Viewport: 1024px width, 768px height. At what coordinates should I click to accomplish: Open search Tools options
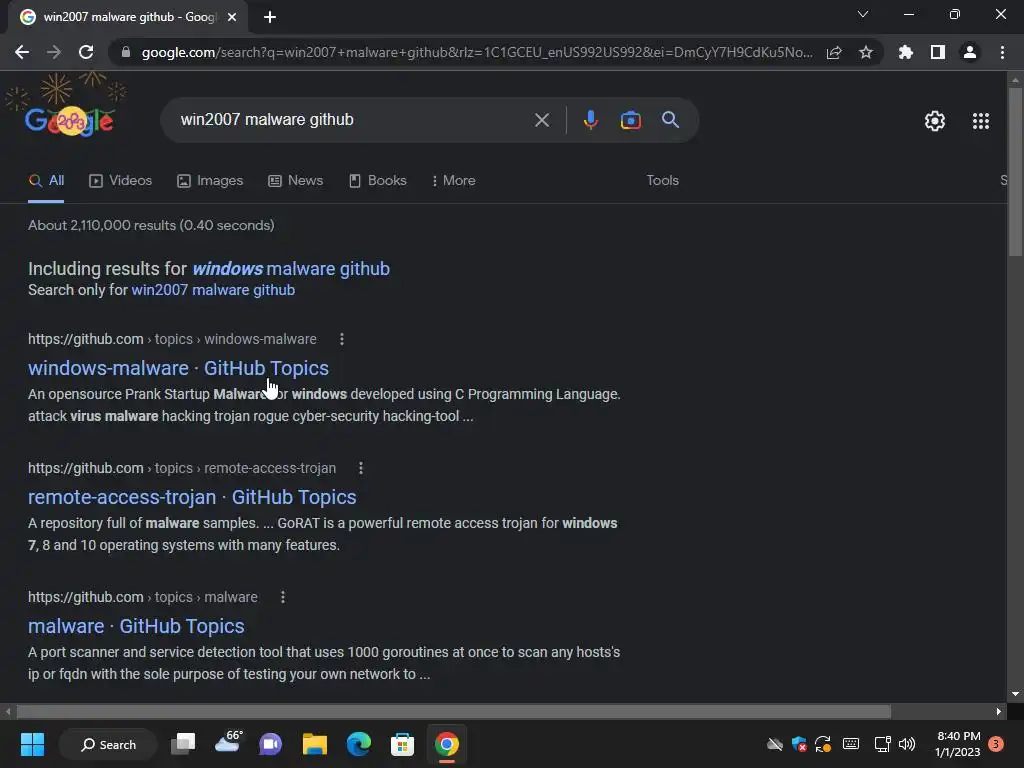coord(662,181)
